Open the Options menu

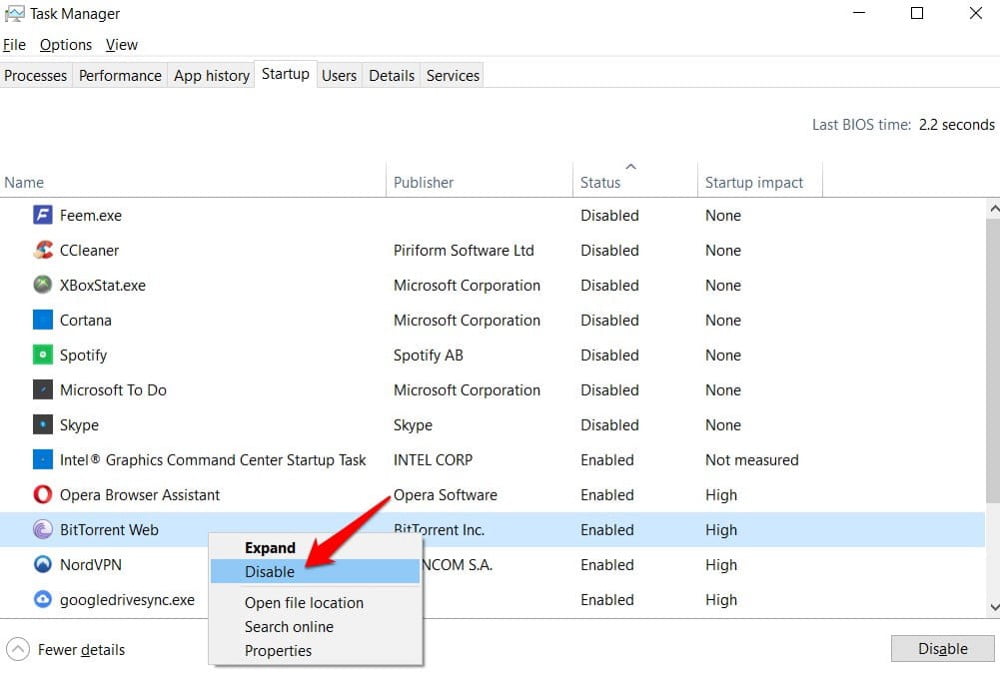(65, 45)
